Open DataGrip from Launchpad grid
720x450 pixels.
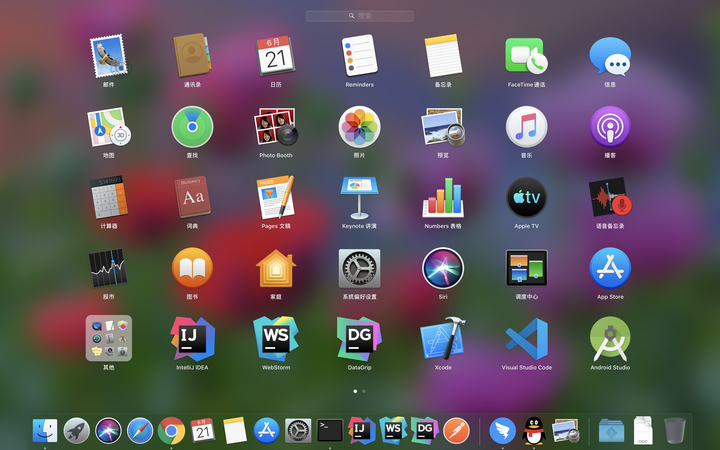(360, 339)
